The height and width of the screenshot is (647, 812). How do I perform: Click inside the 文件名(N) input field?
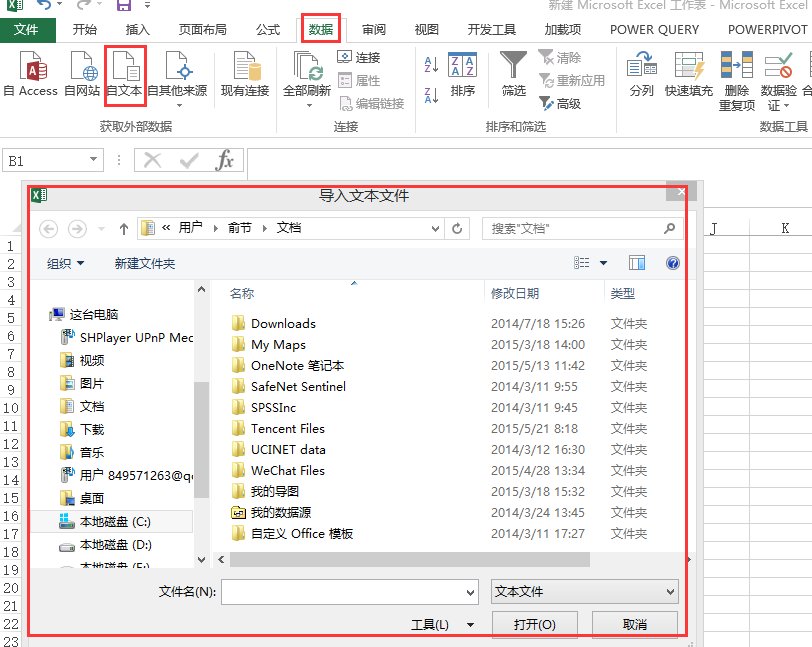350,592
